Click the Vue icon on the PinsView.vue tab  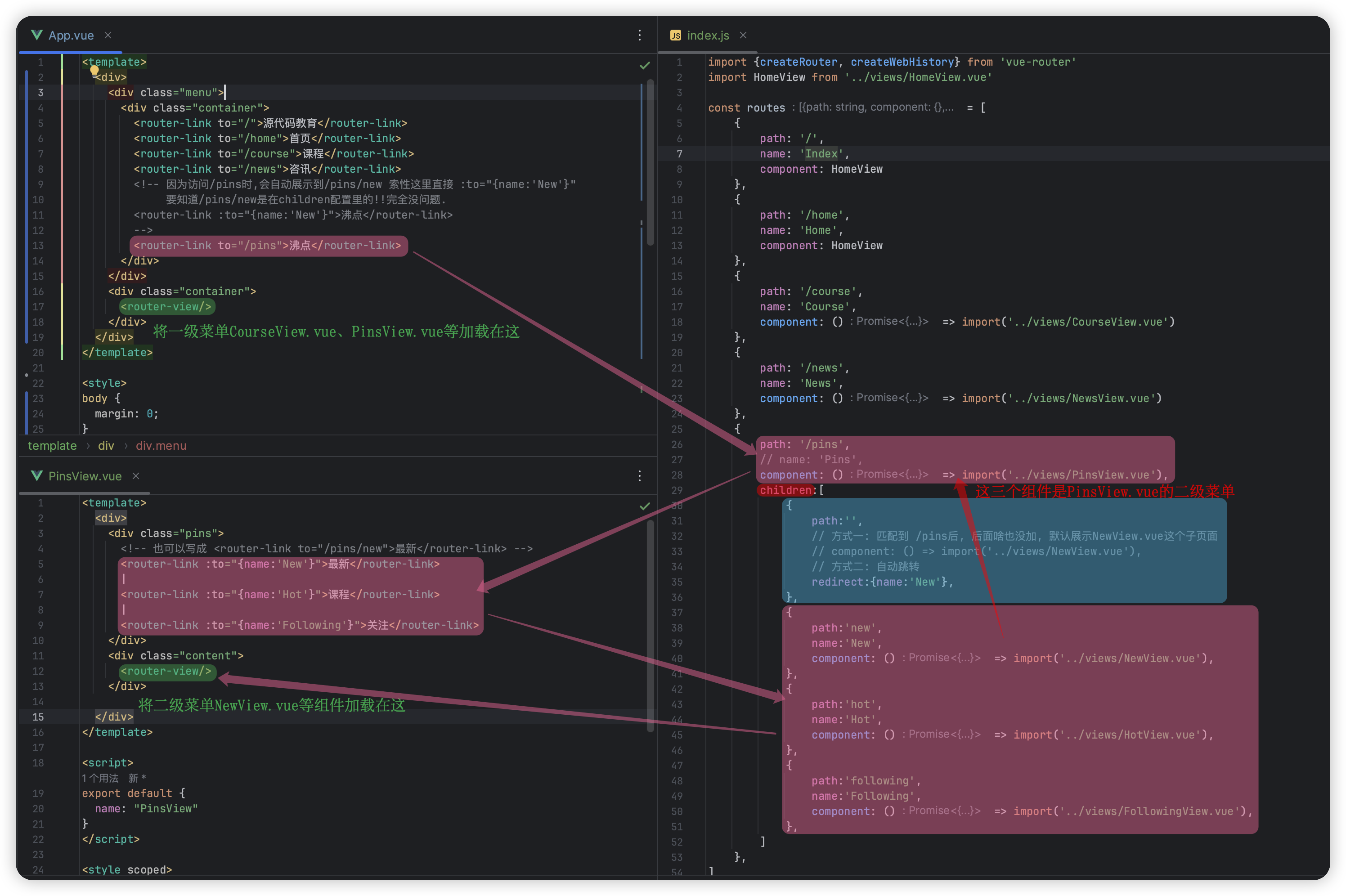pos(37,476)
